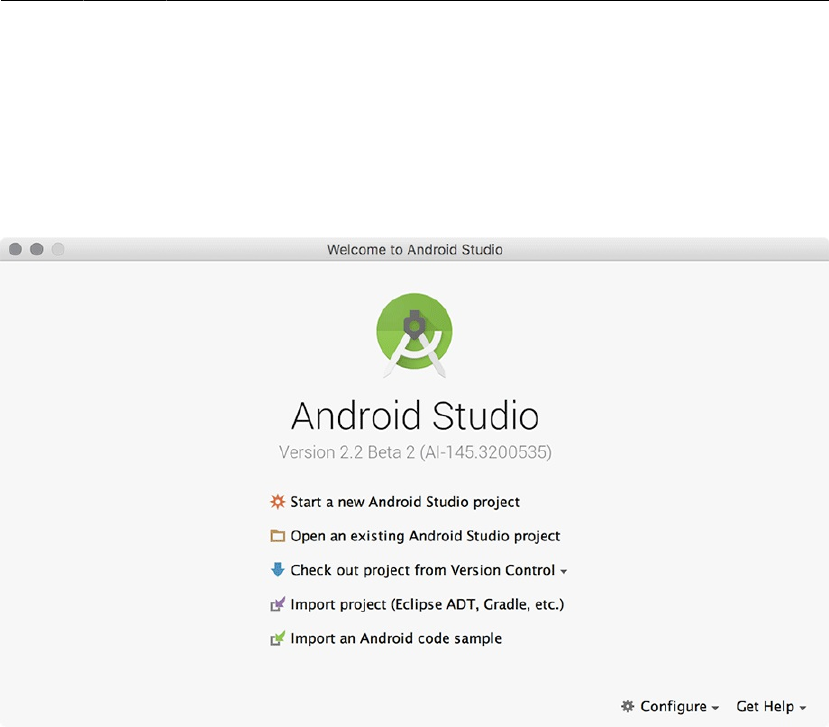This screenshot has width=829, height=727.
Task: Minimize the Welcome window with middle title button
Action: [x=36, y=249]
